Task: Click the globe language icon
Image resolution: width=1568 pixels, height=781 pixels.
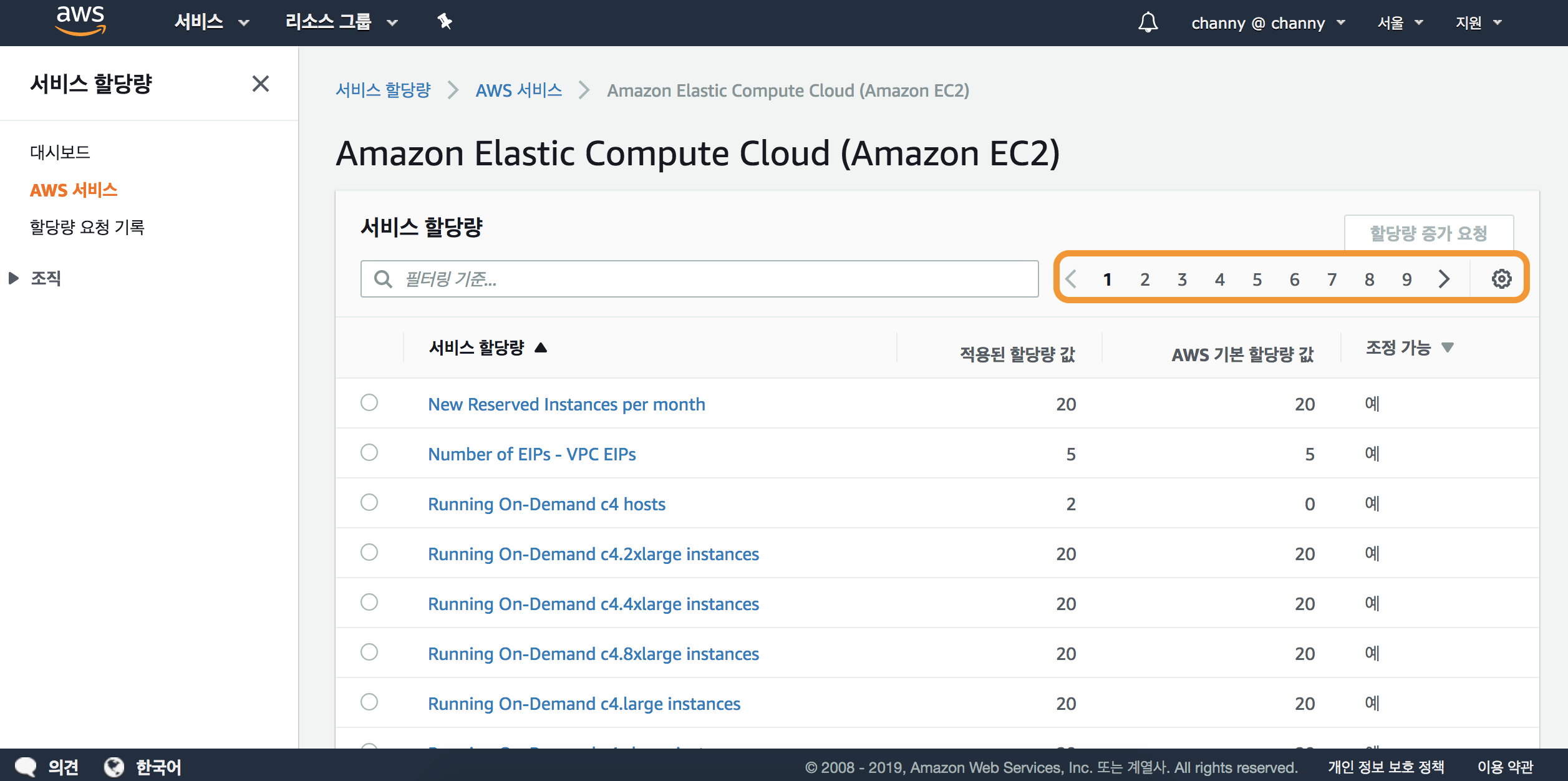Action: (114, 767)
